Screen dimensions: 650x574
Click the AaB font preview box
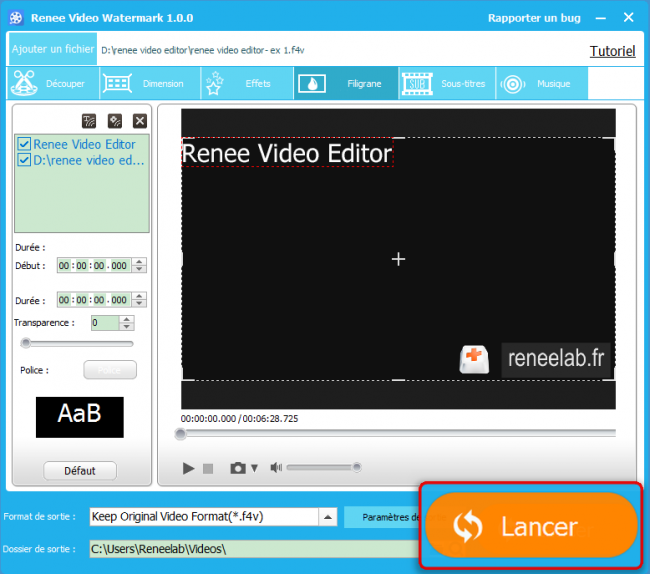coord(80,417)
